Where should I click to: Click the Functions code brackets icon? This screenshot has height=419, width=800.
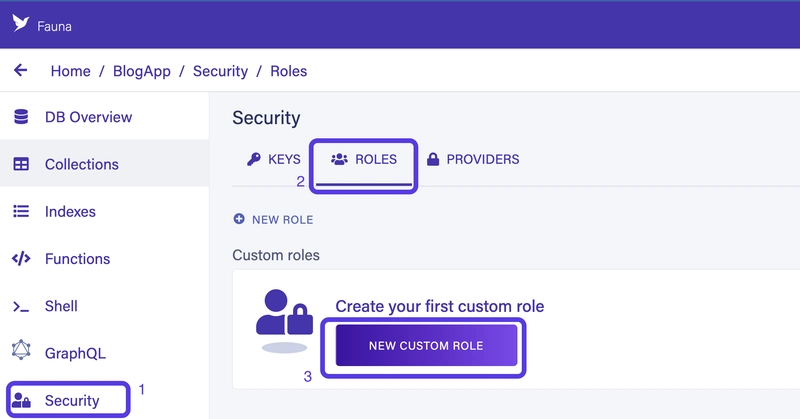click(21, 259)
